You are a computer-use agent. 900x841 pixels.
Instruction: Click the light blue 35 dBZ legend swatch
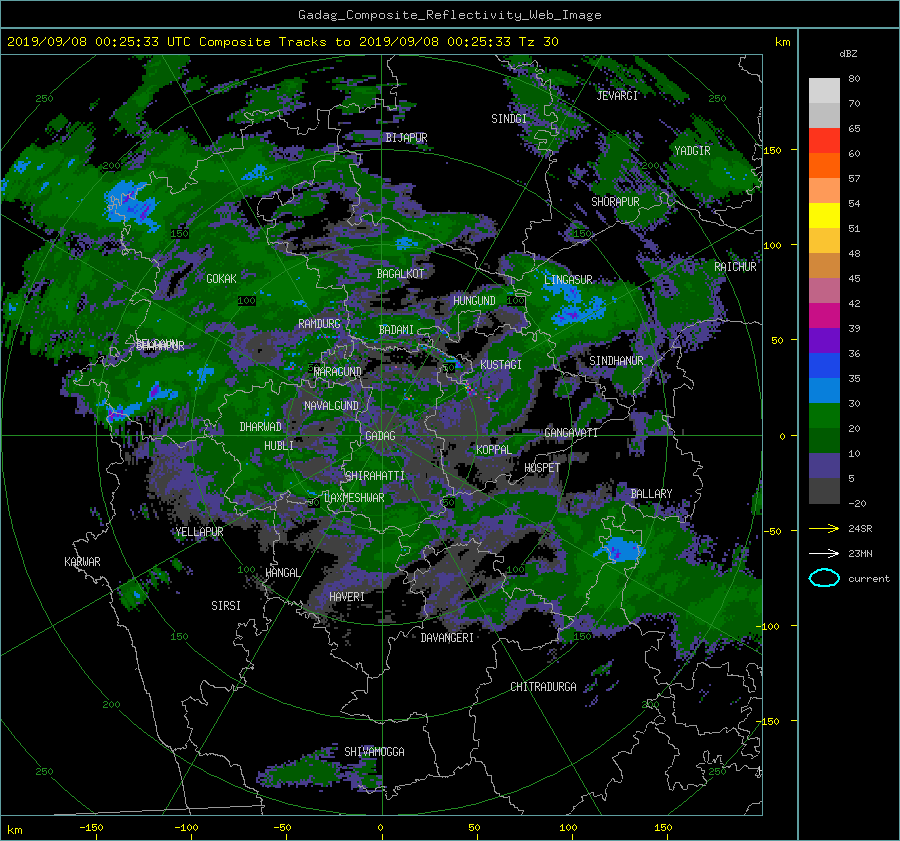824,390
